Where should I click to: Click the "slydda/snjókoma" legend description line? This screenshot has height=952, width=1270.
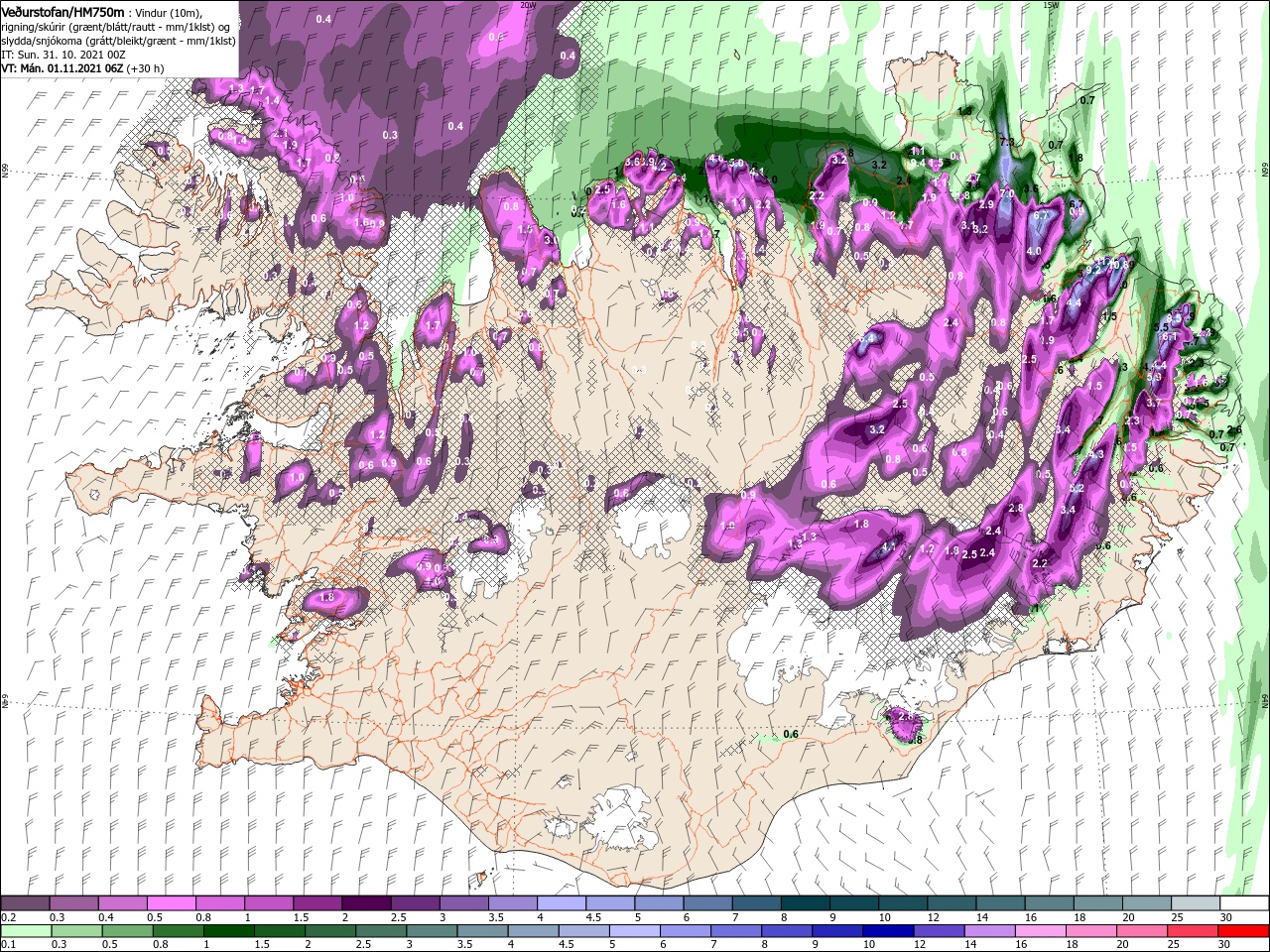119,42
